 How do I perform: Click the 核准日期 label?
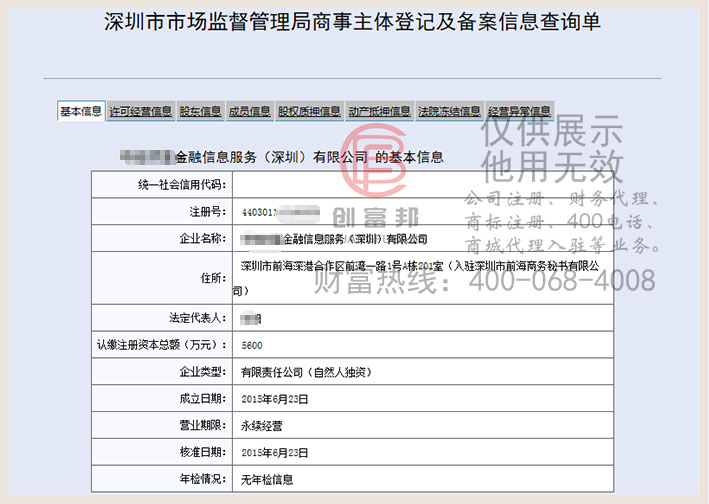[203, 452]
